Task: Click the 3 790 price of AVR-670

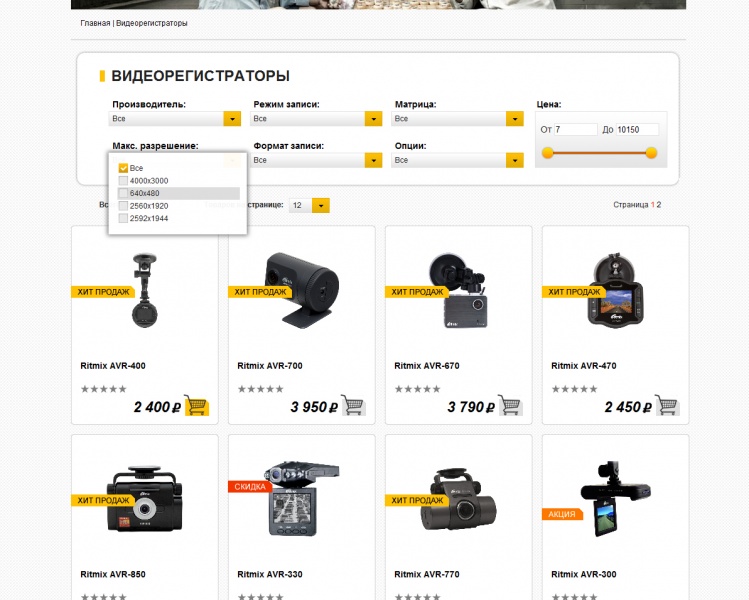Action: click(x=471, y=407)
